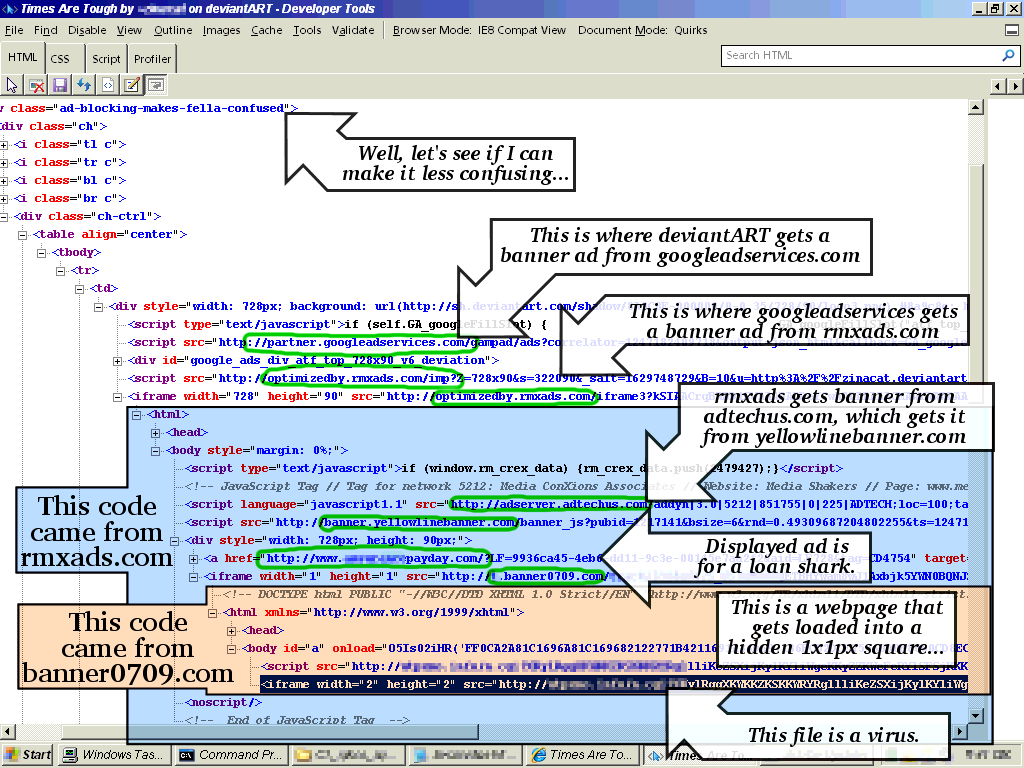Click the vertical scrollbar down arrow
The image size is (1024, 768).
976,716
